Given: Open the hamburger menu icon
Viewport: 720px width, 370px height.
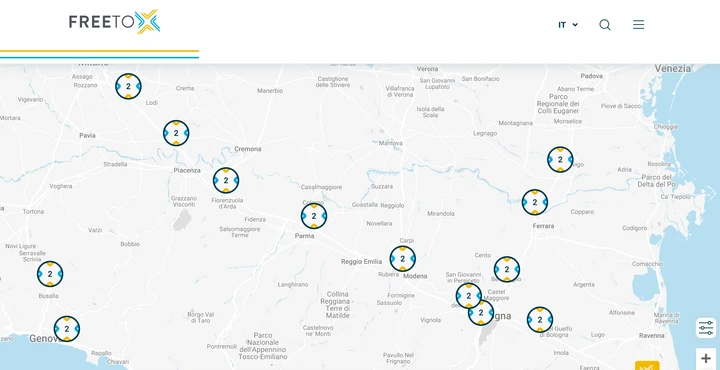Looking at the screenshot, I should click(638, 25).
